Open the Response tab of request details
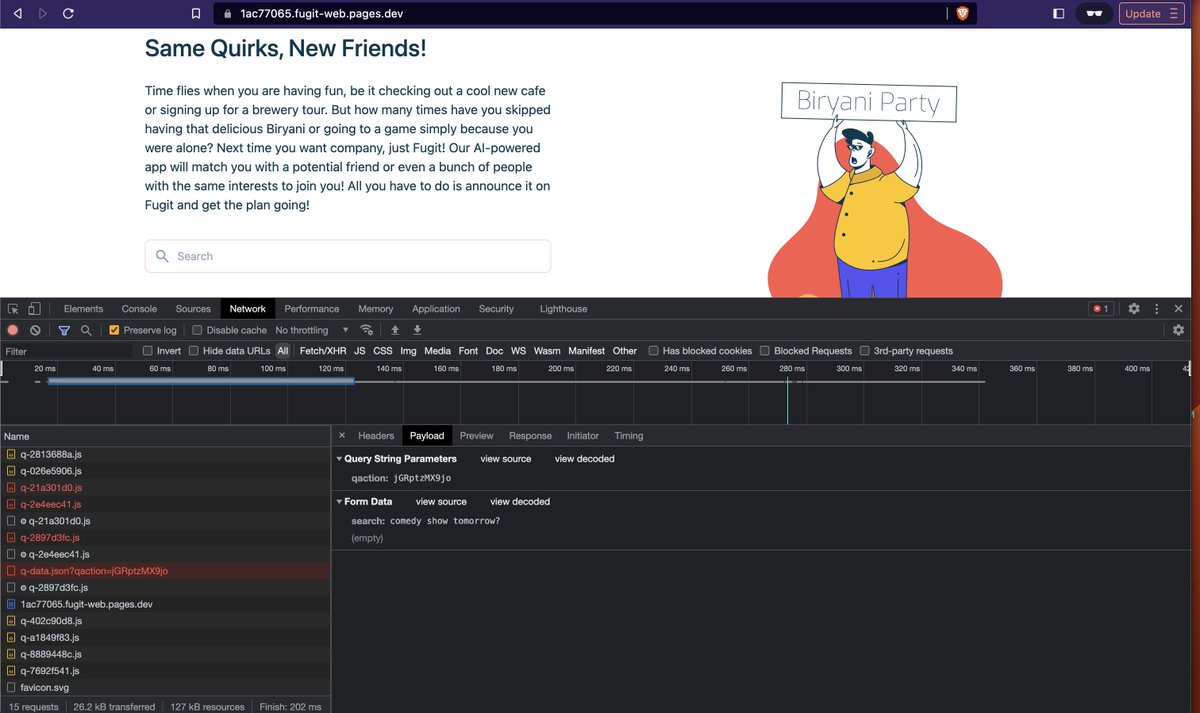This screenshot has width=1200, height=713. coord(530,436)
